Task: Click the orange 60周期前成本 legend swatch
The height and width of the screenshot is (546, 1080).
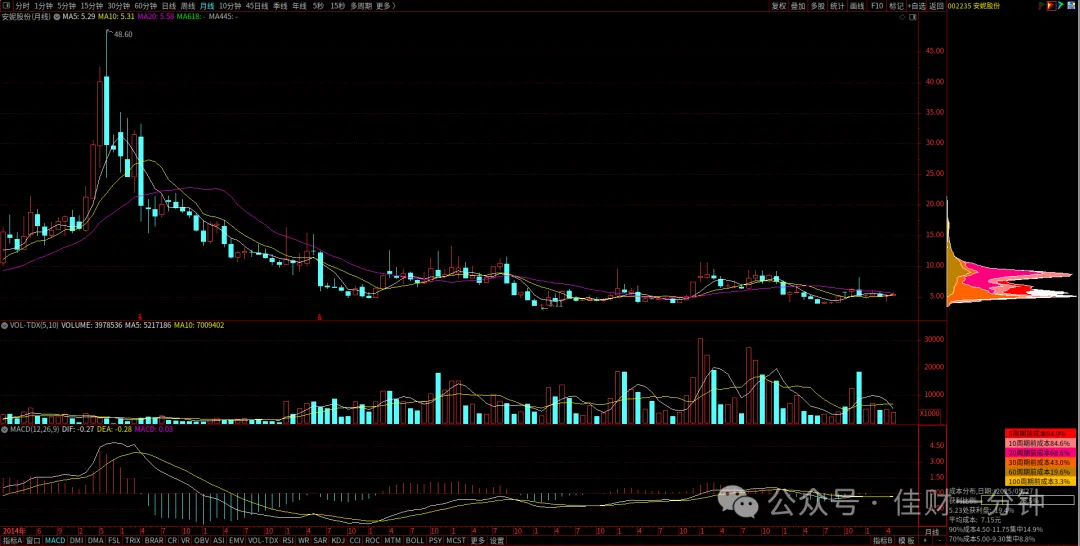Action: pos(1041,472)
